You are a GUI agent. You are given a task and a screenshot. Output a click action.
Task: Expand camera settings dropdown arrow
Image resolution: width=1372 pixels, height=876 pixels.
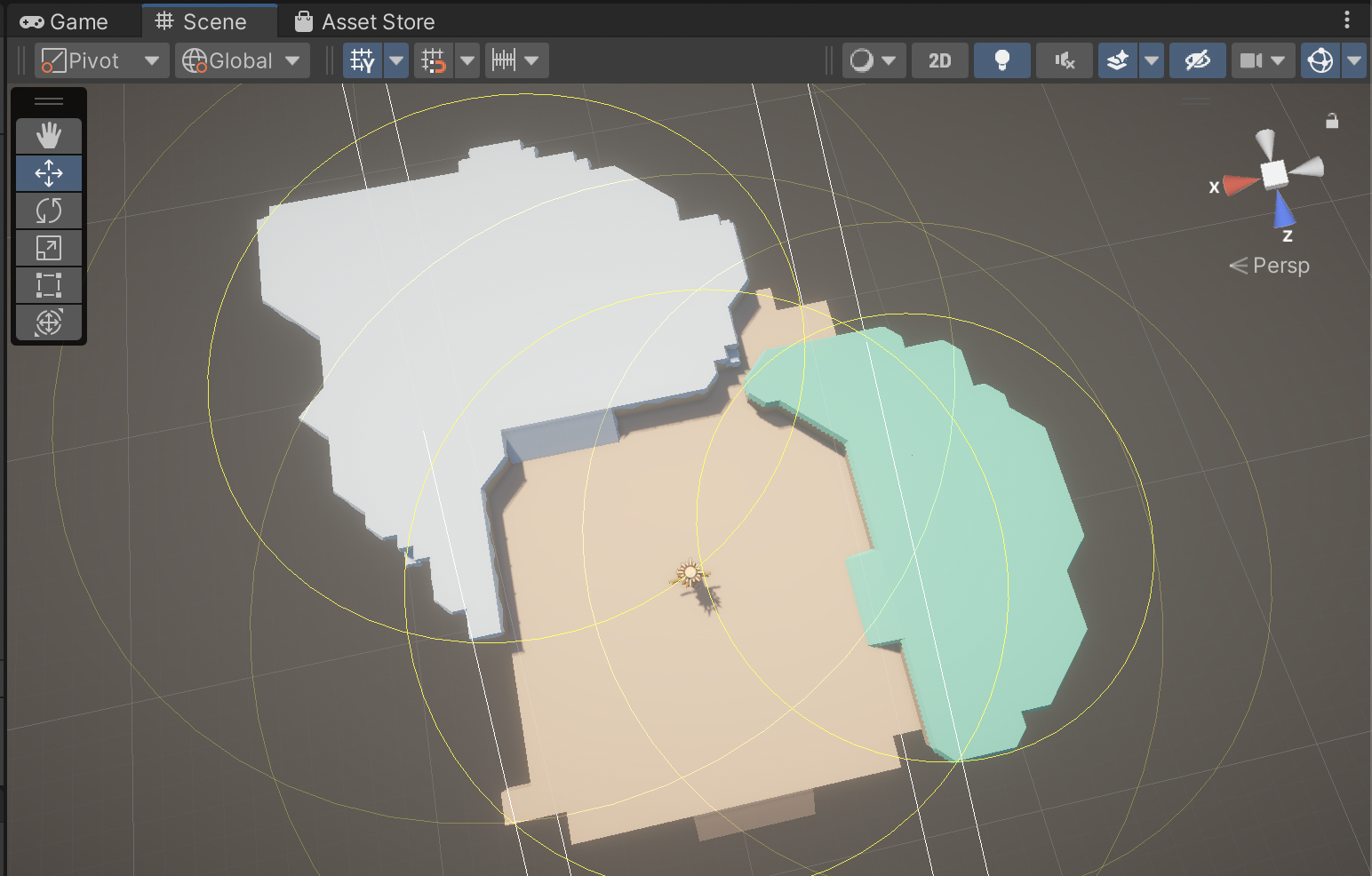[1279, 60]
